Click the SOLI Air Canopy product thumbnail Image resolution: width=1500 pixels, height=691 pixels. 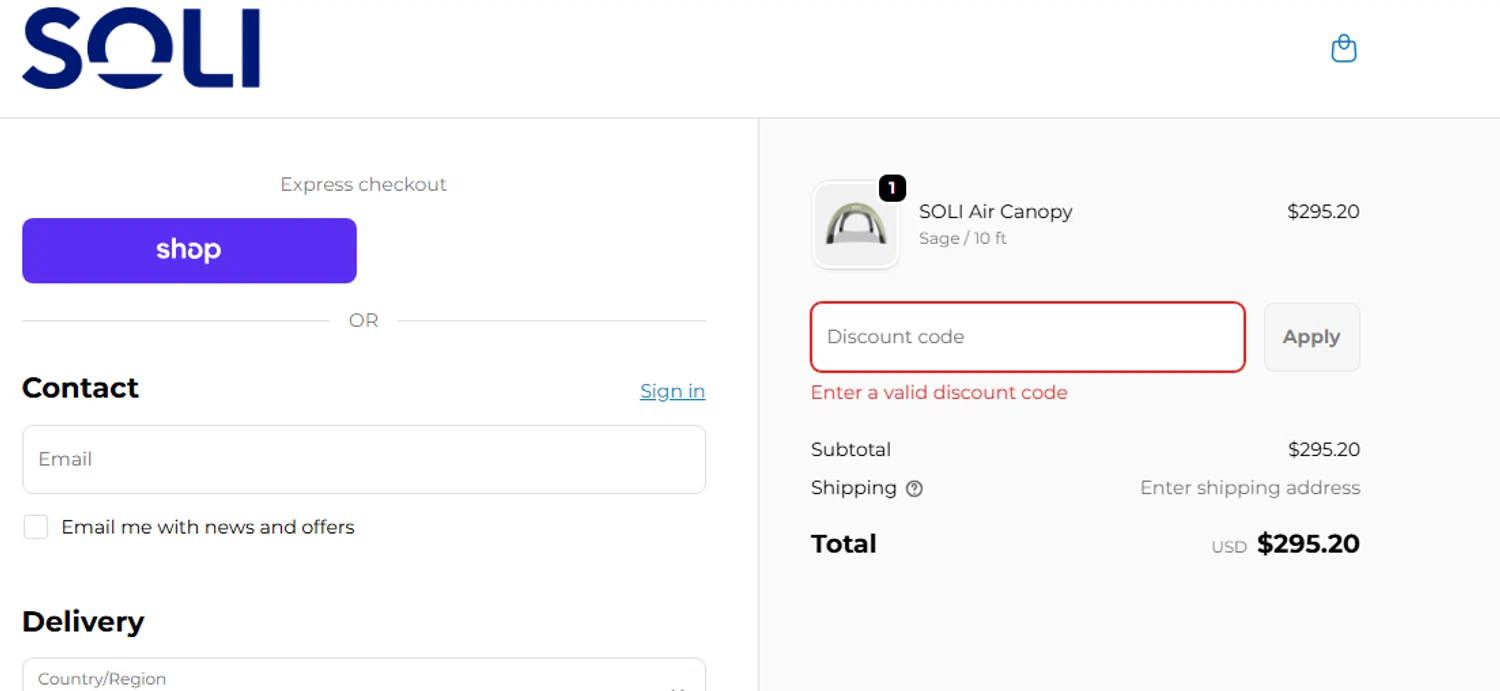pos(856,225)
